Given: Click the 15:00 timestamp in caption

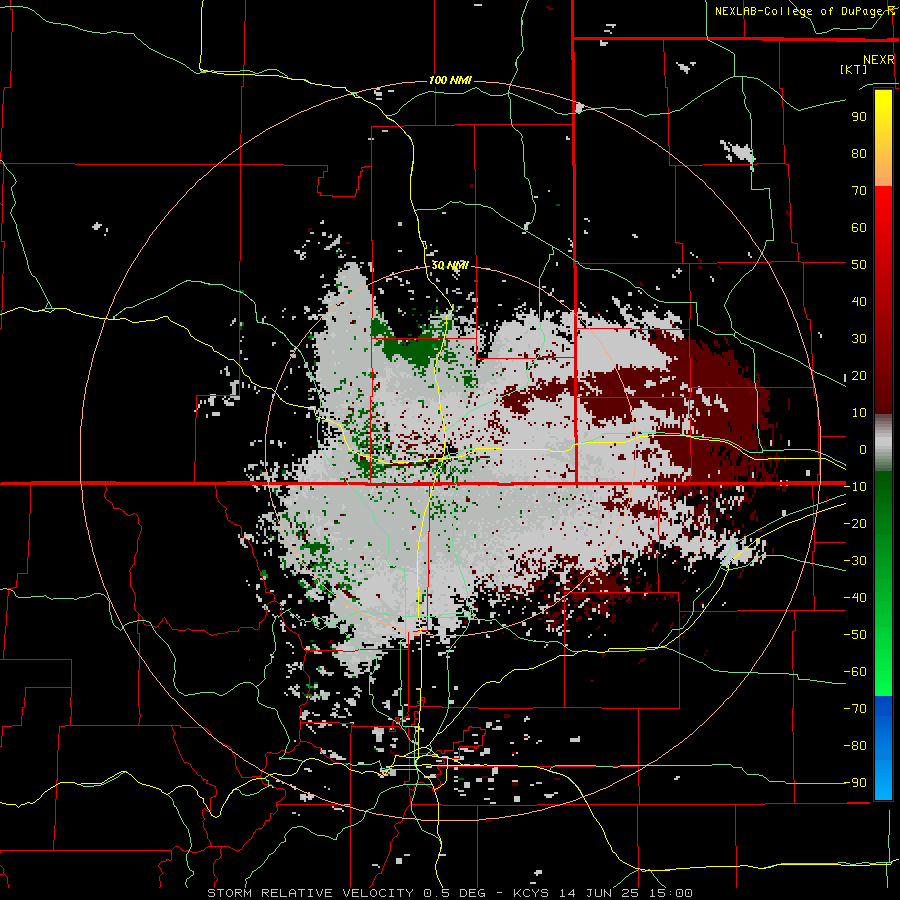Looking at the screenshot, I should point(671,893).
